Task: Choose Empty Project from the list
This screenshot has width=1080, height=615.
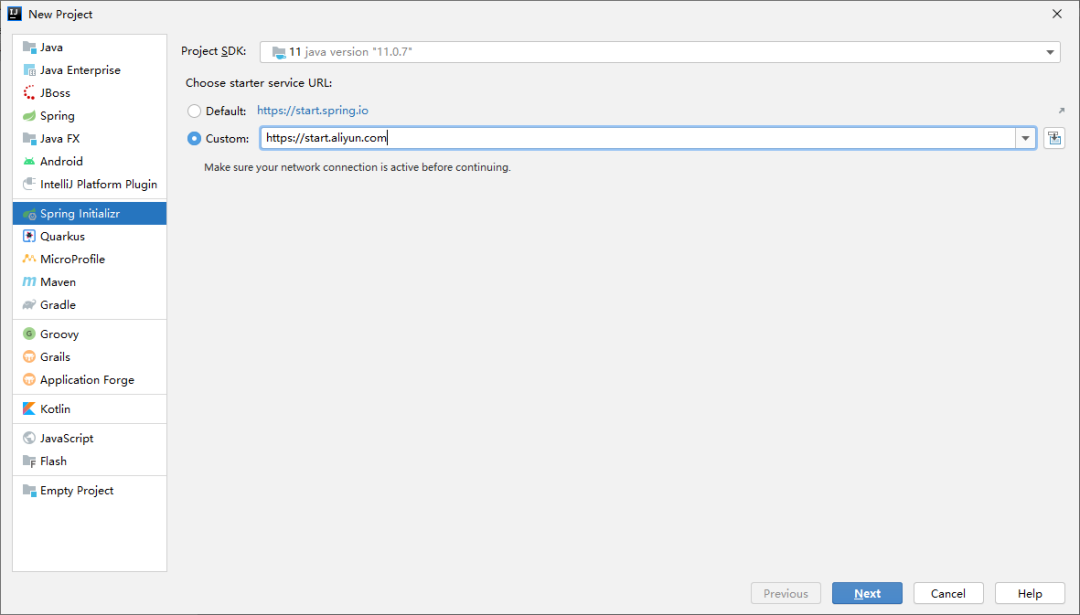Action: 76,490
